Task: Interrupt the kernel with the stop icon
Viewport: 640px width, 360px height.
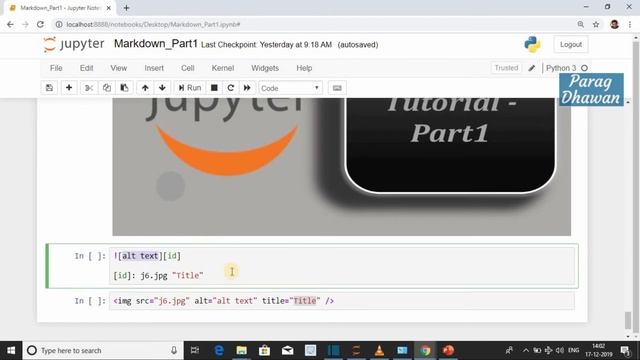Action: click(214, 88)
